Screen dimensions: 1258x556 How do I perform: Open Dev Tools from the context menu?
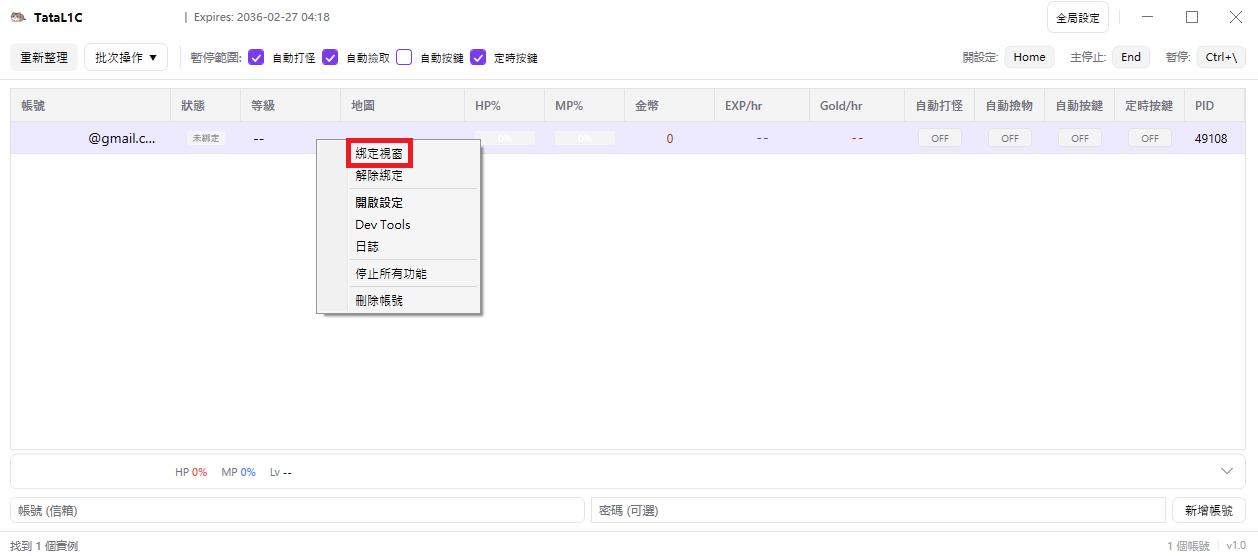(383, 225)
